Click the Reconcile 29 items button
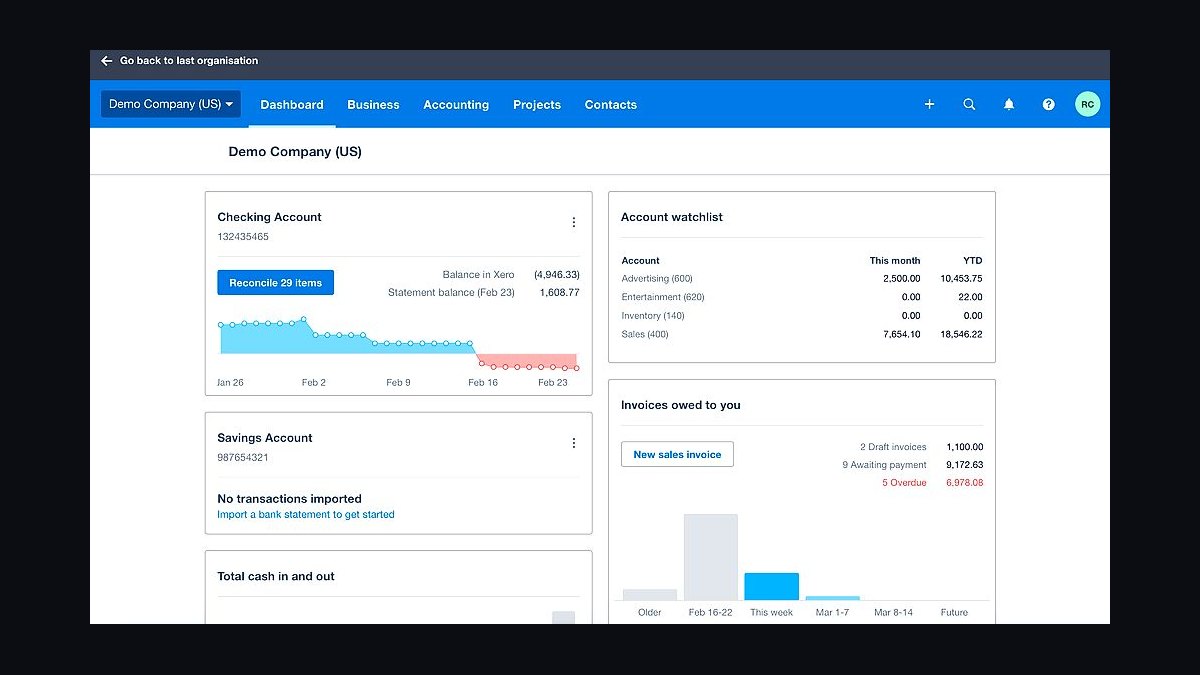This screenshot has height=675, width=1200. (x=276, y=283)
